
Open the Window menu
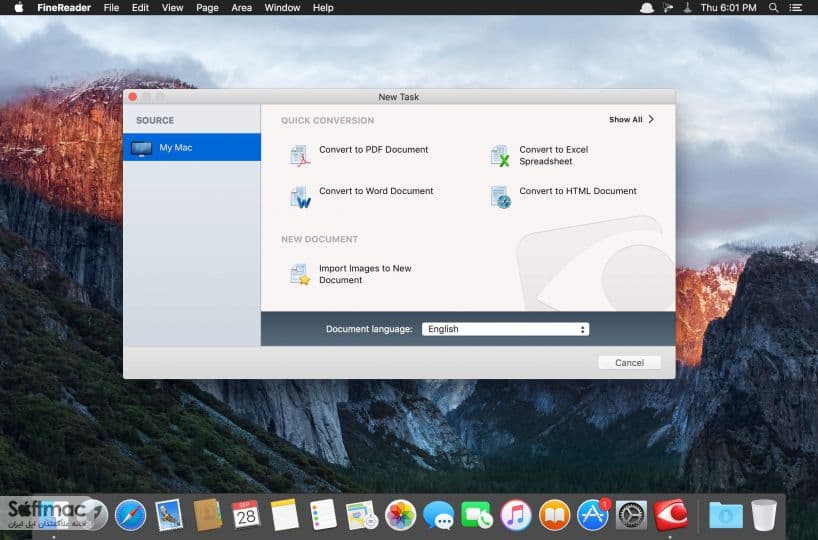pos(282,8)
